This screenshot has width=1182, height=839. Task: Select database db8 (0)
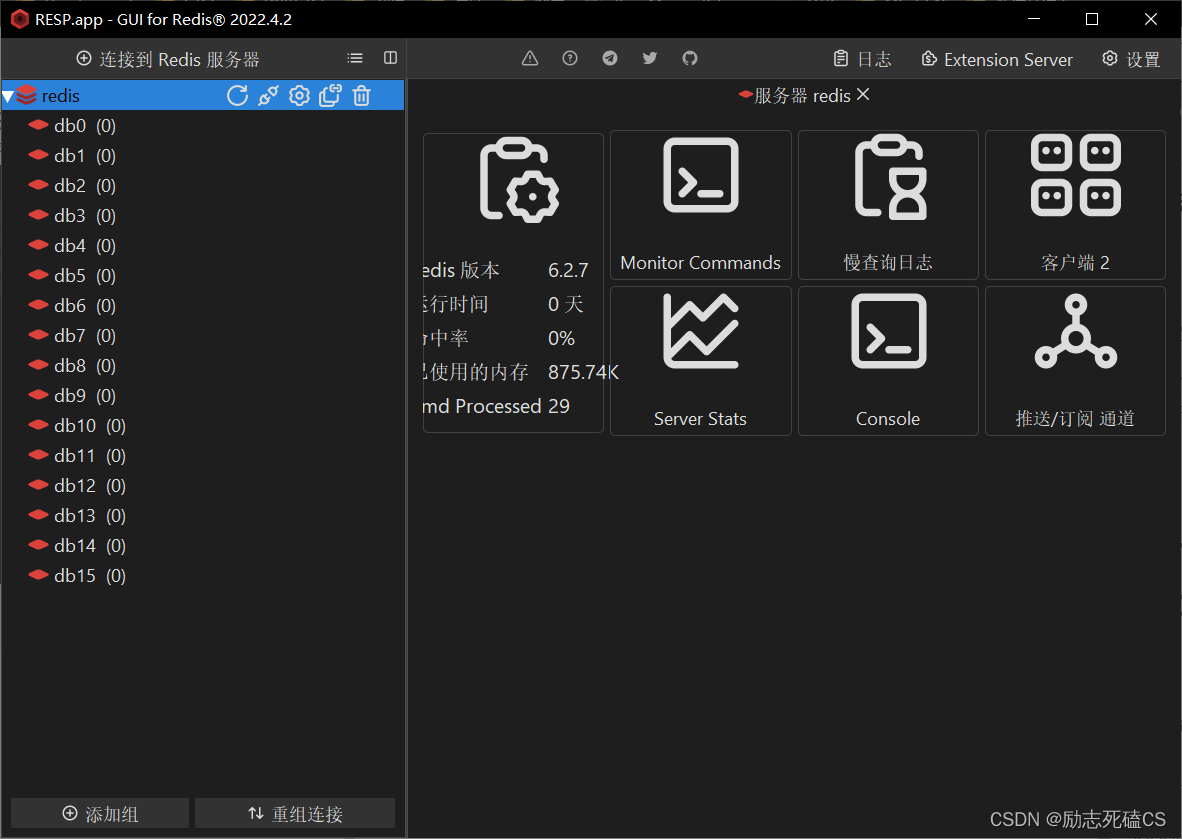pos(72,366)
